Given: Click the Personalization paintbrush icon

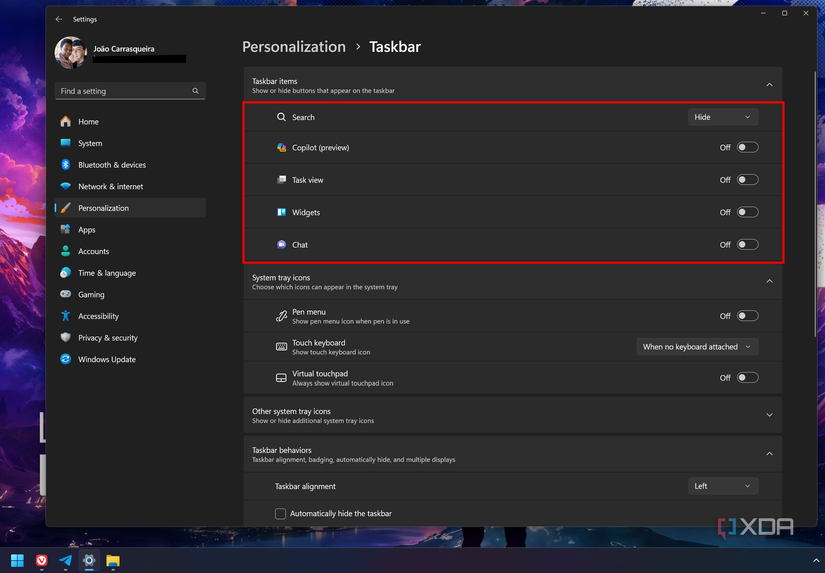Looking at the screenshot, I should (65, 208).
